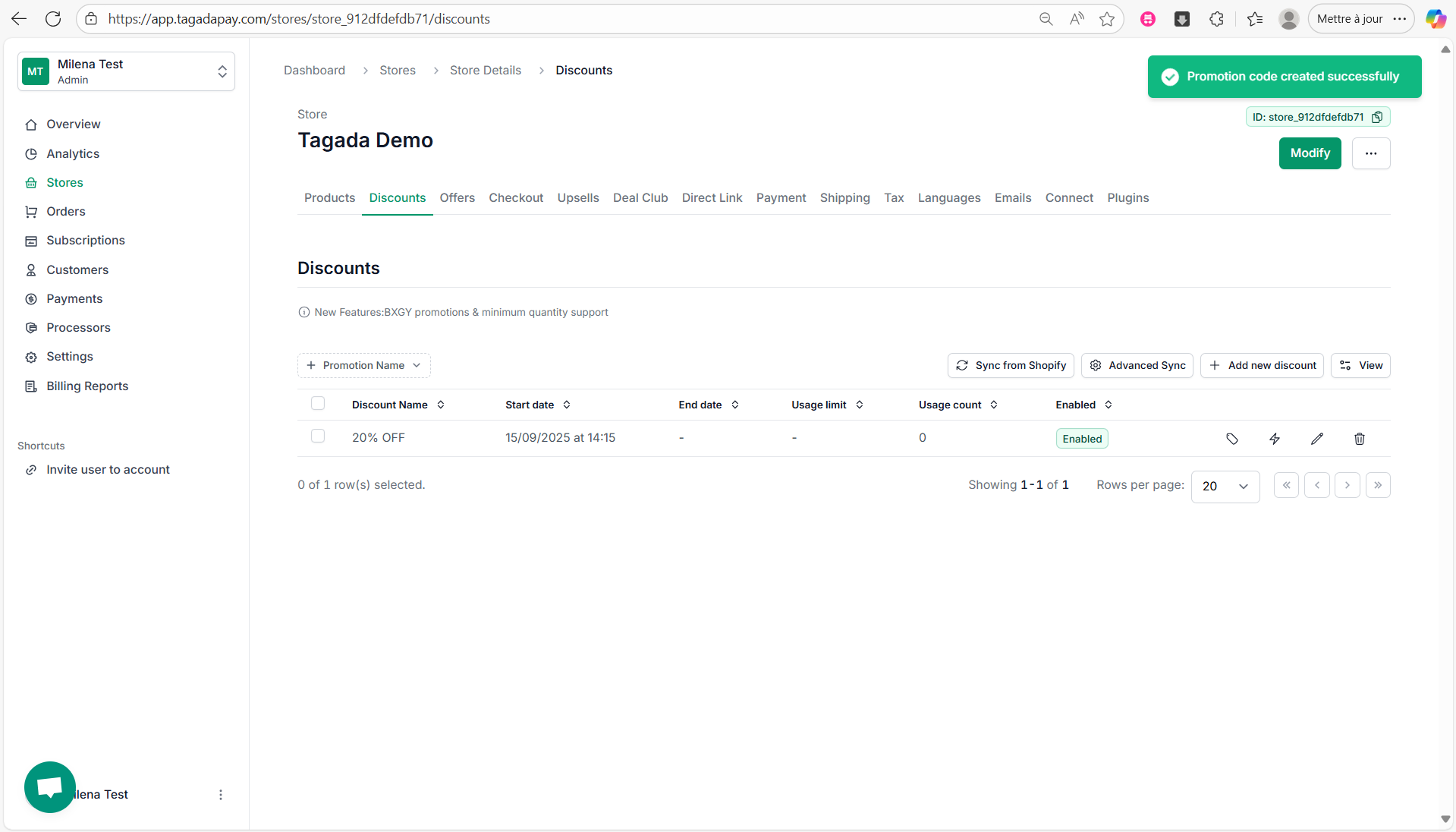Delete the 20% OFF discount via trash icon
The width and height of the screenshot is (1456, 832).
click(1360, 439)
